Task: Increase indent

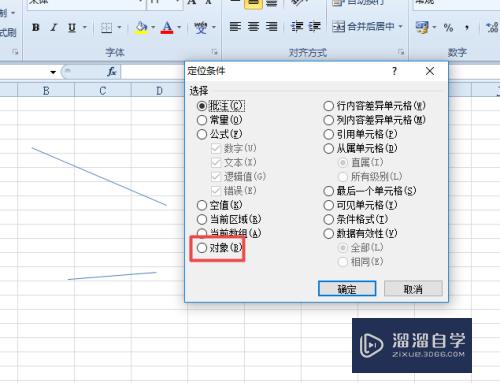Action: click(314, 26)
